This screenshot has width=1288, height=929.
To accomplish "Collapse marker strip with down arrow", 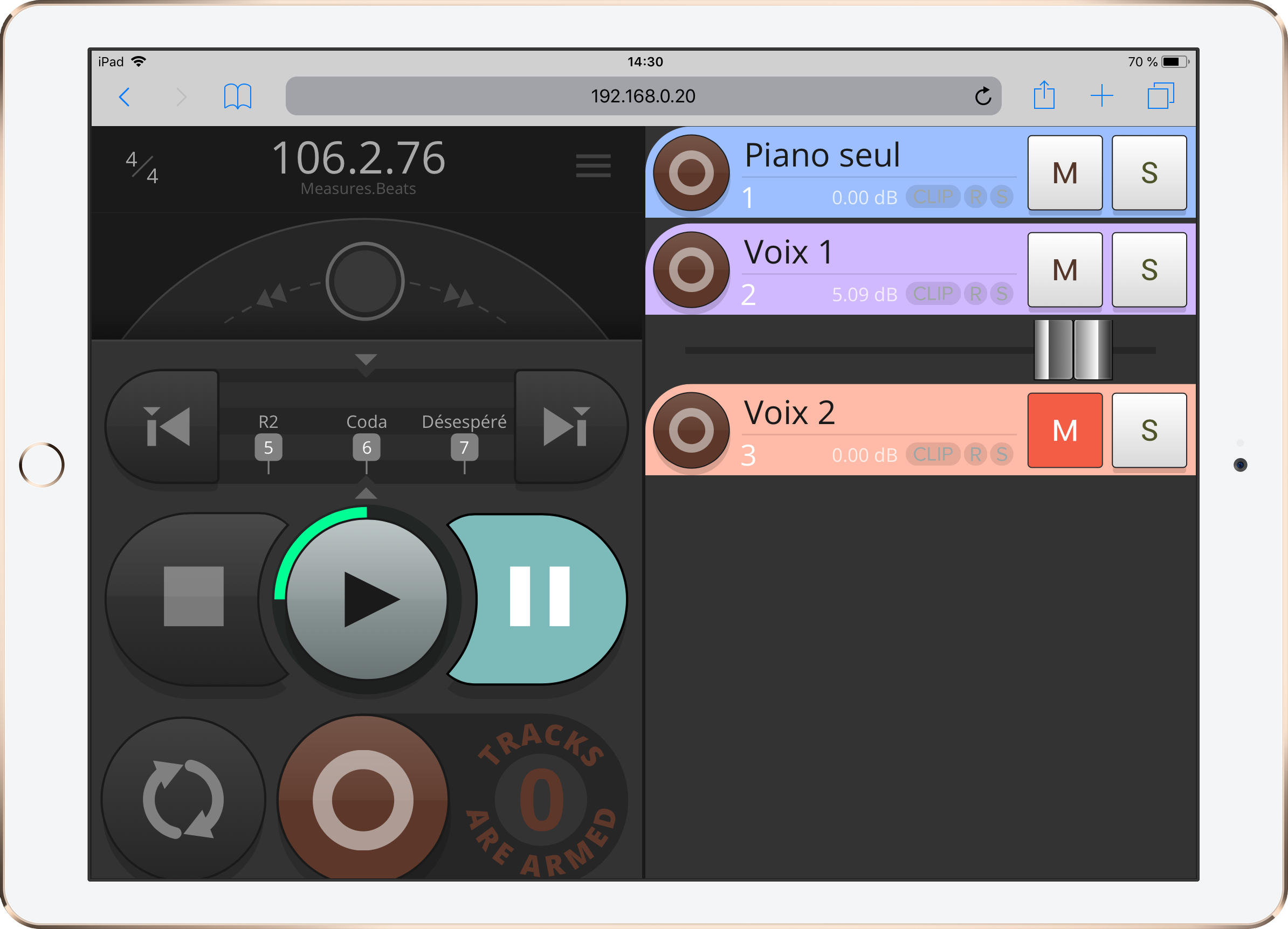I will click(366, 359).
